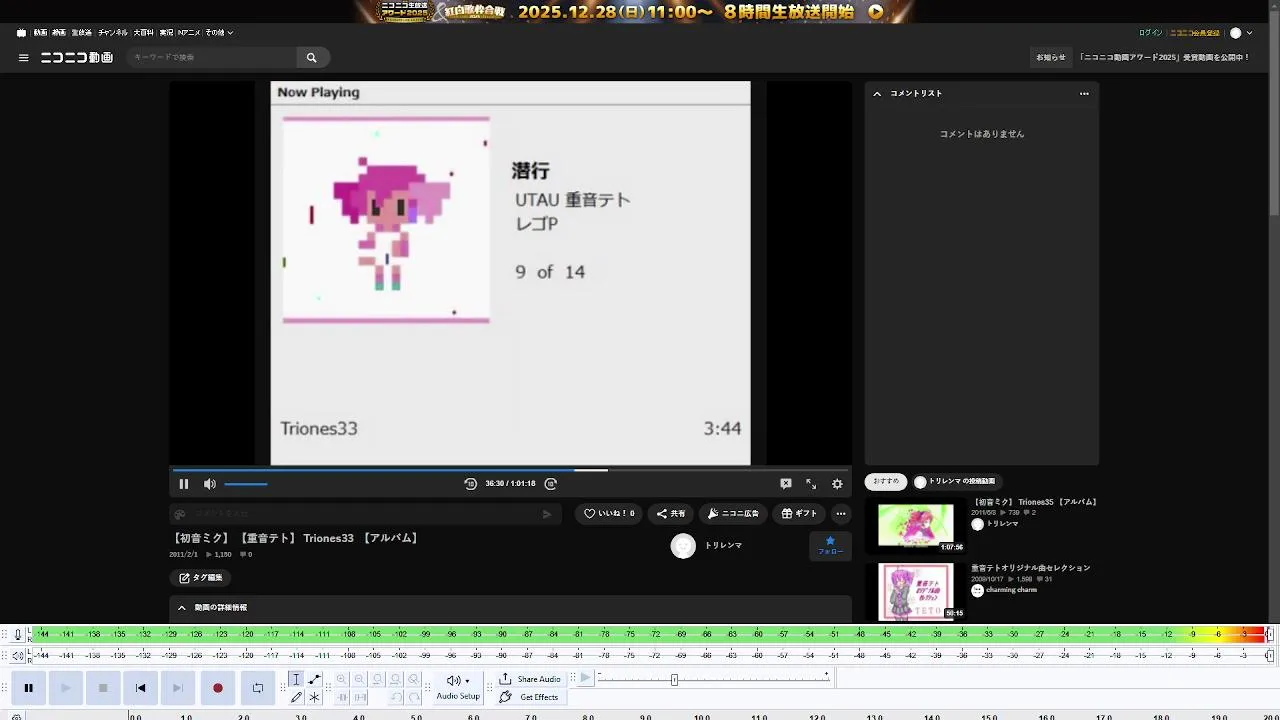Open the 重音テトオリジナル曲セレクション thumbnail
Viewport: 1280px width, 720px height.
pos(916,592)
